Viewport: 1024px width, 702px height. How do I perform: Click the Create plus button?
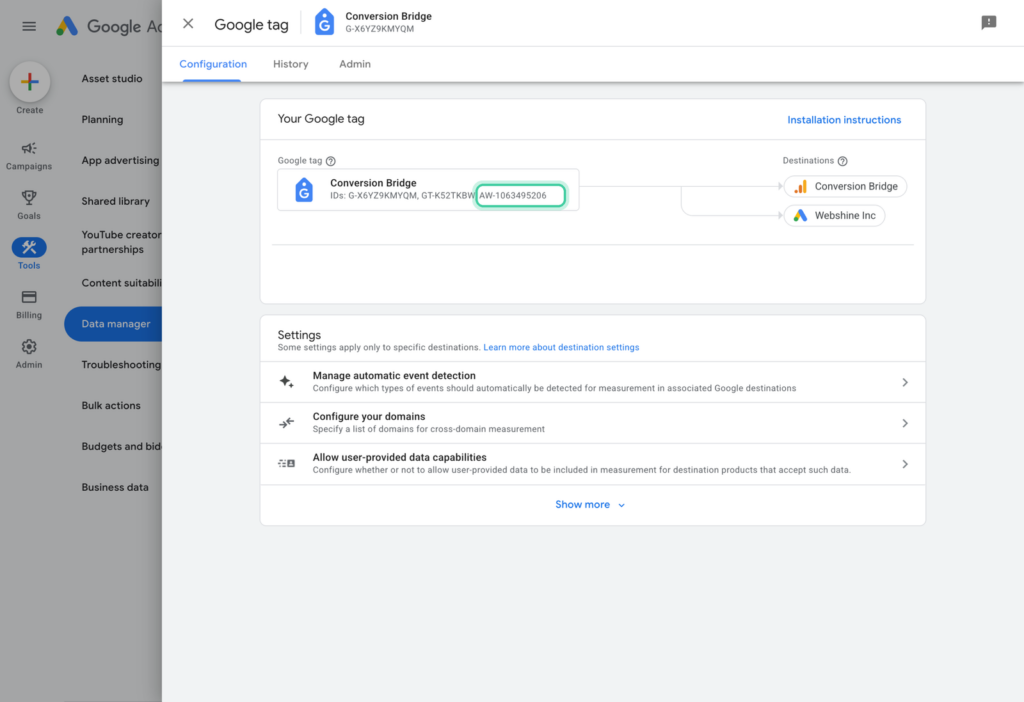coord(29,82)
